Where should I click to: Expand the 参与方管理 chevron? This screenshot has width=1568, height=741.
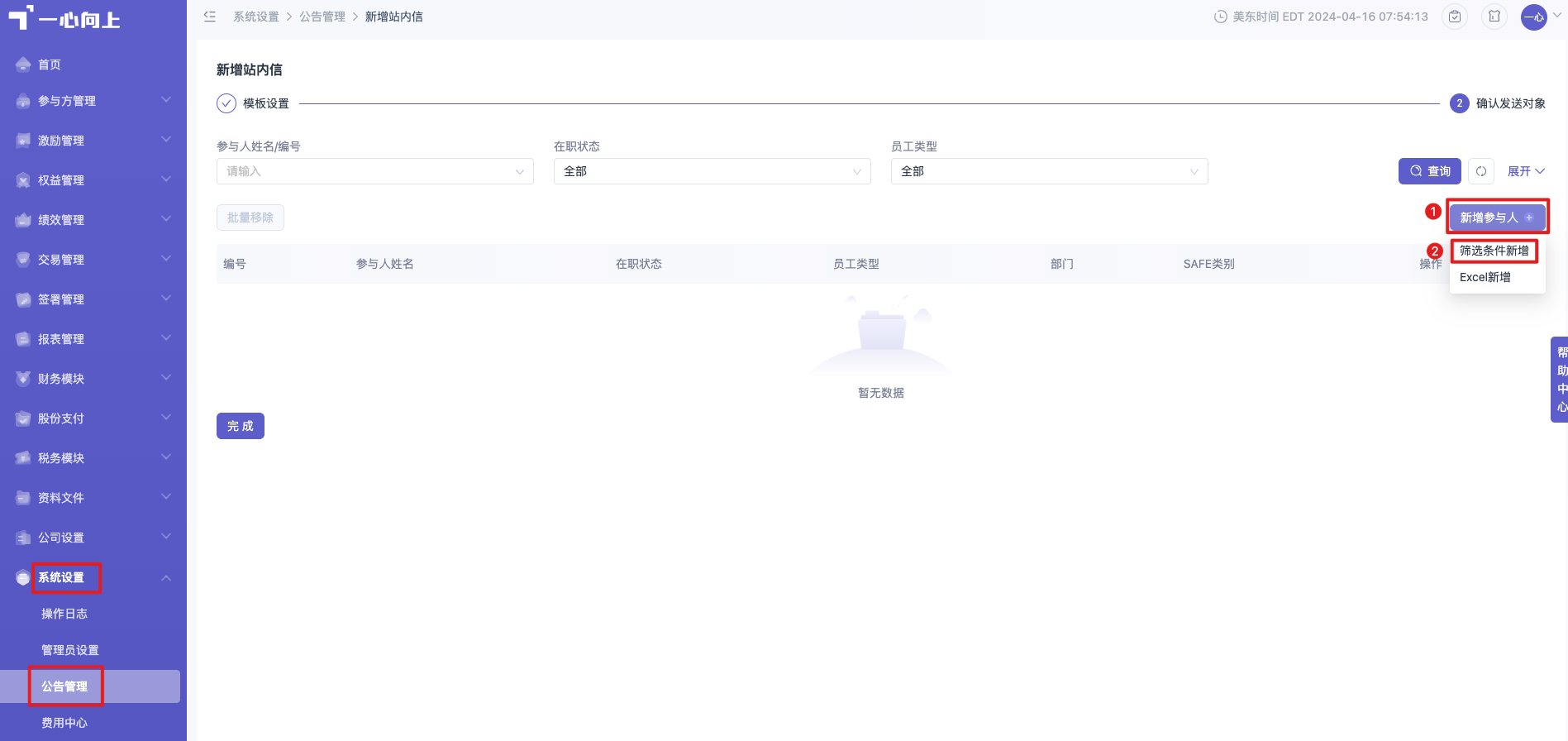[x=166, y=100]
